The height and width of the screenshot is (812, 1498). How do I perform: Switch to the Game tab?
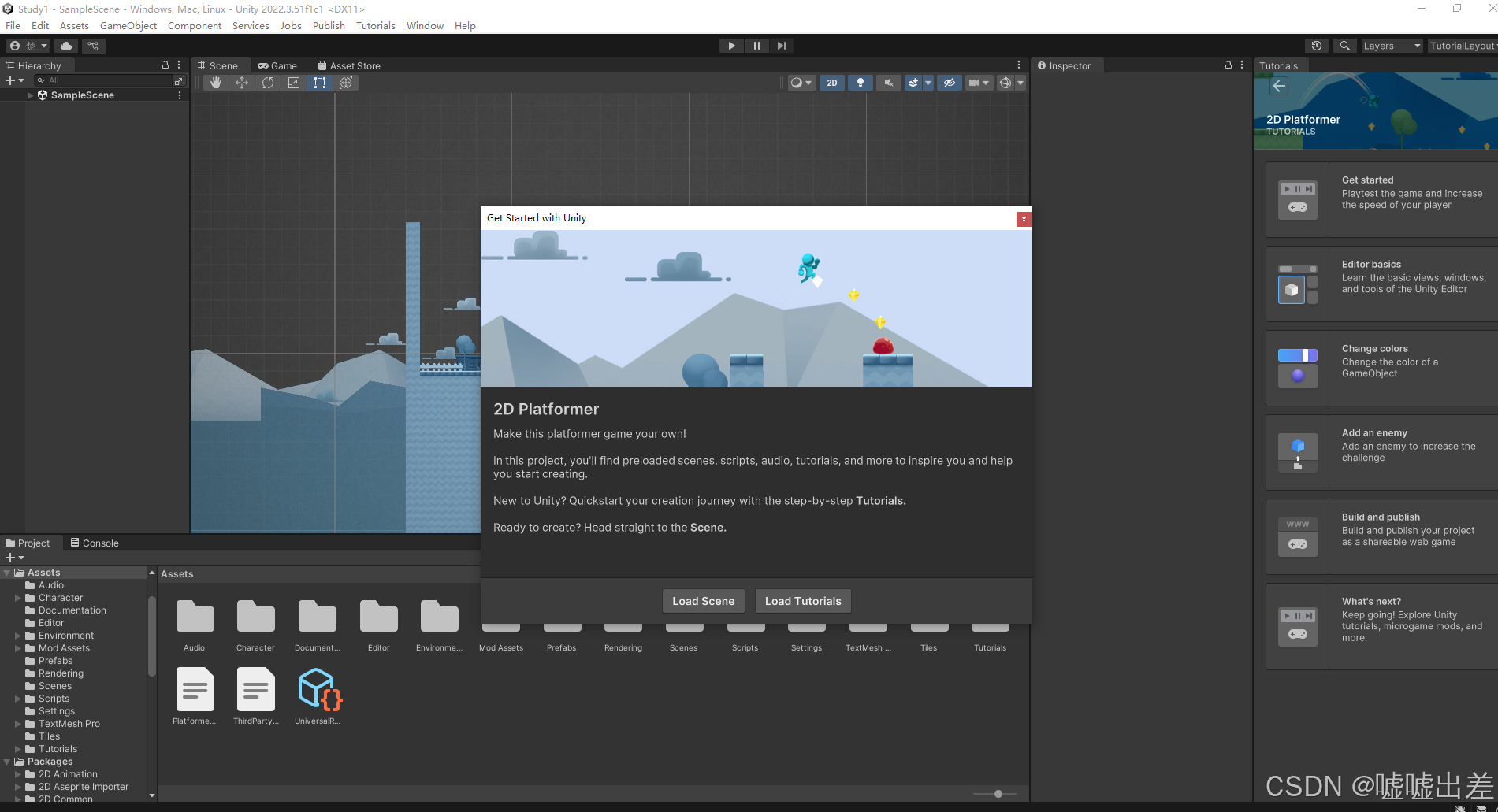[277, 65]
